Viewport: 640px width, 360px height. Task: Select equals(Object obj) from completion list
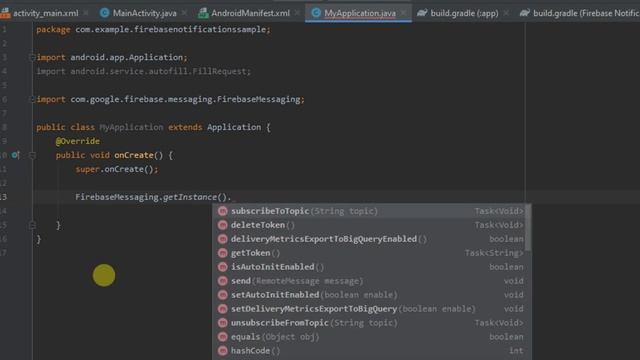(369, 337)
